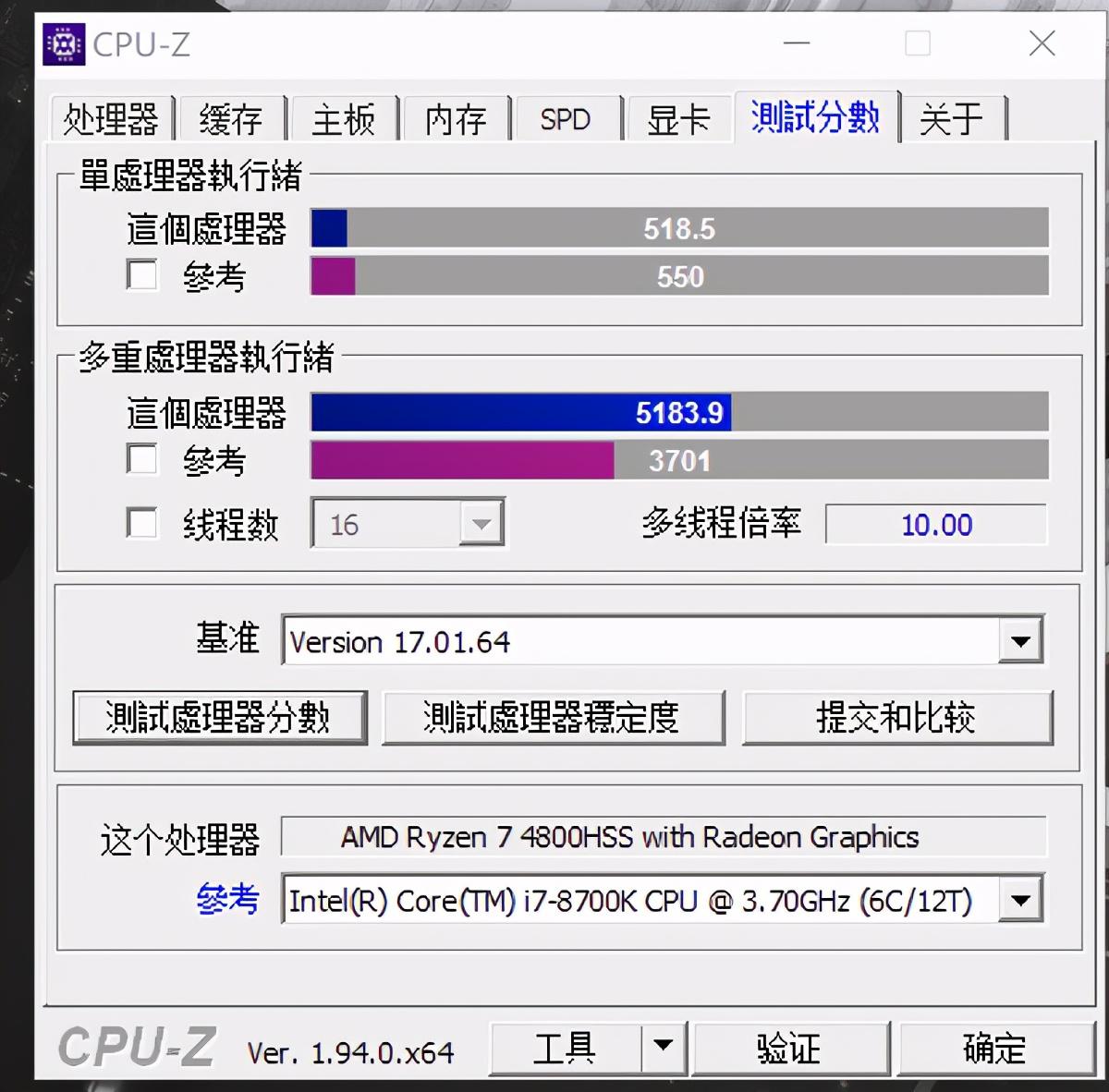The width and height of the screenshot is (1109, 1092).
Task: Open the 关于 tab
Action: (x=953, y=119)
